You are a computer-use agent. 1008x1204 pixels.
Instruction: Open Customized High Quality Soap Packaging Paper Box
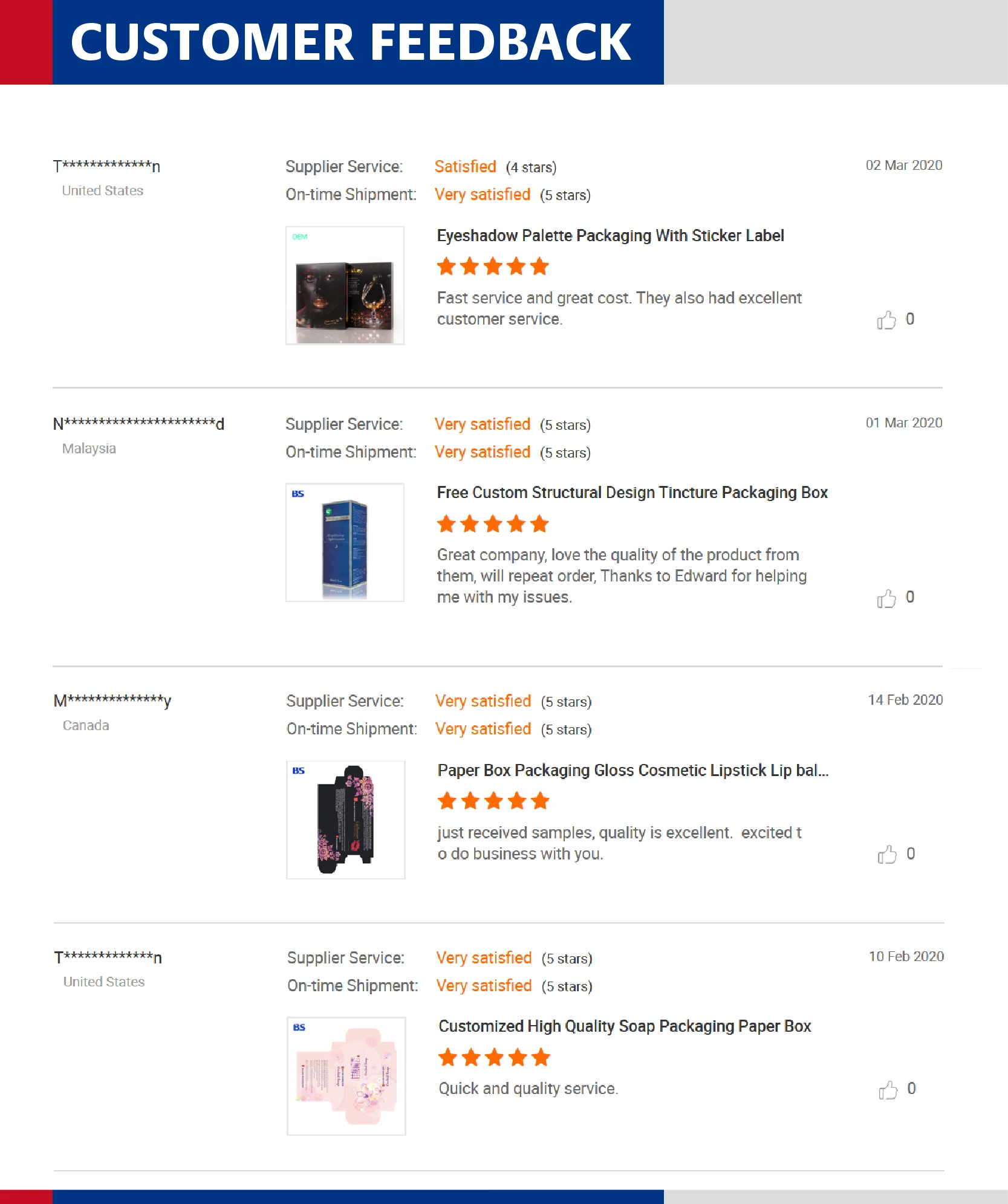pyautogui.click(x=625, y=1026)
